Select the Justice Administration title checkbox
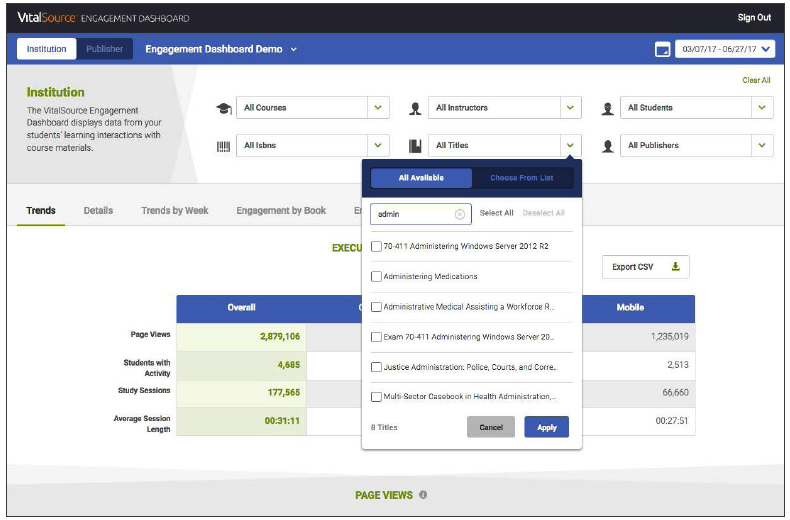The height and width of the screenshot is (520, 790). point(376,367)
